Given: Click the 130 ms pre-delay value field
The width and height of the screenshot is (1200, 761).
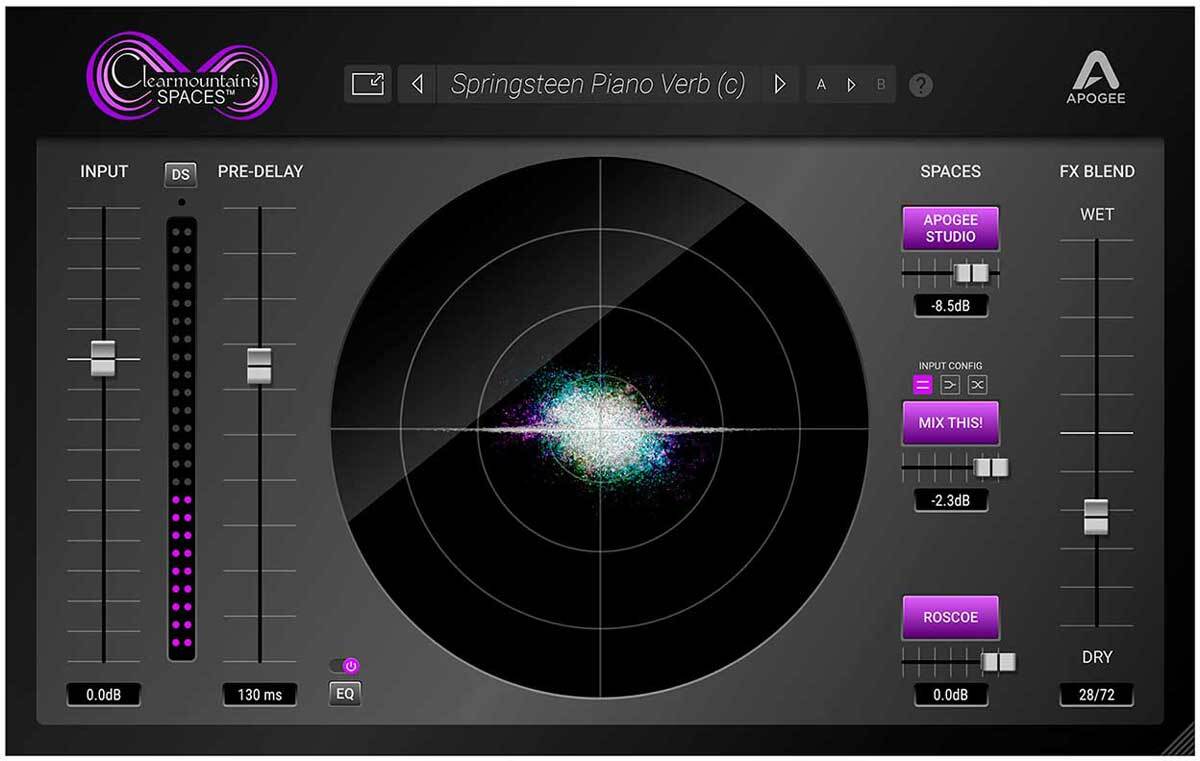Looking at the screenshot, I should (260, 695).
